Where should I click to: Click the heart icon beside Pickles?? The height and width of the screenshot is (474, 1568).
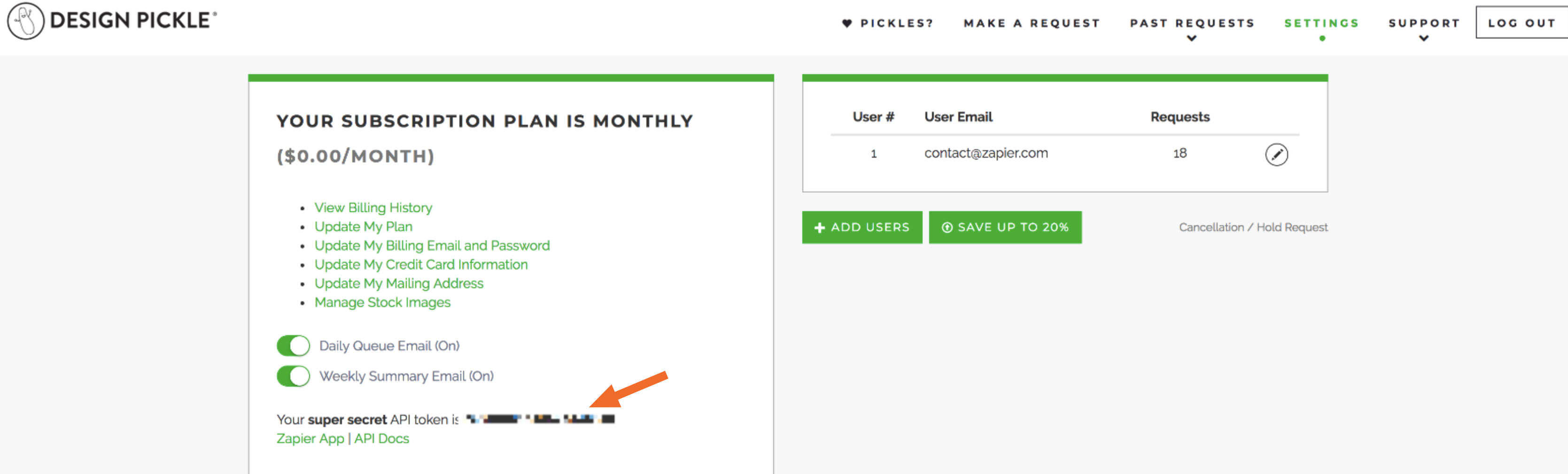click(x=846, y=23)
